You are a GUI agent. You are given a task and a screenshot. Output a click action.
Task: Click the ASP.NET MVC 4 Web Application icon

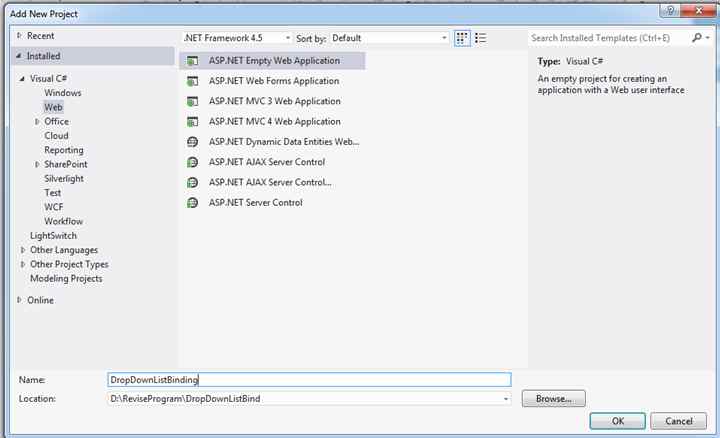pyautogui.click(x=192, y=122)
